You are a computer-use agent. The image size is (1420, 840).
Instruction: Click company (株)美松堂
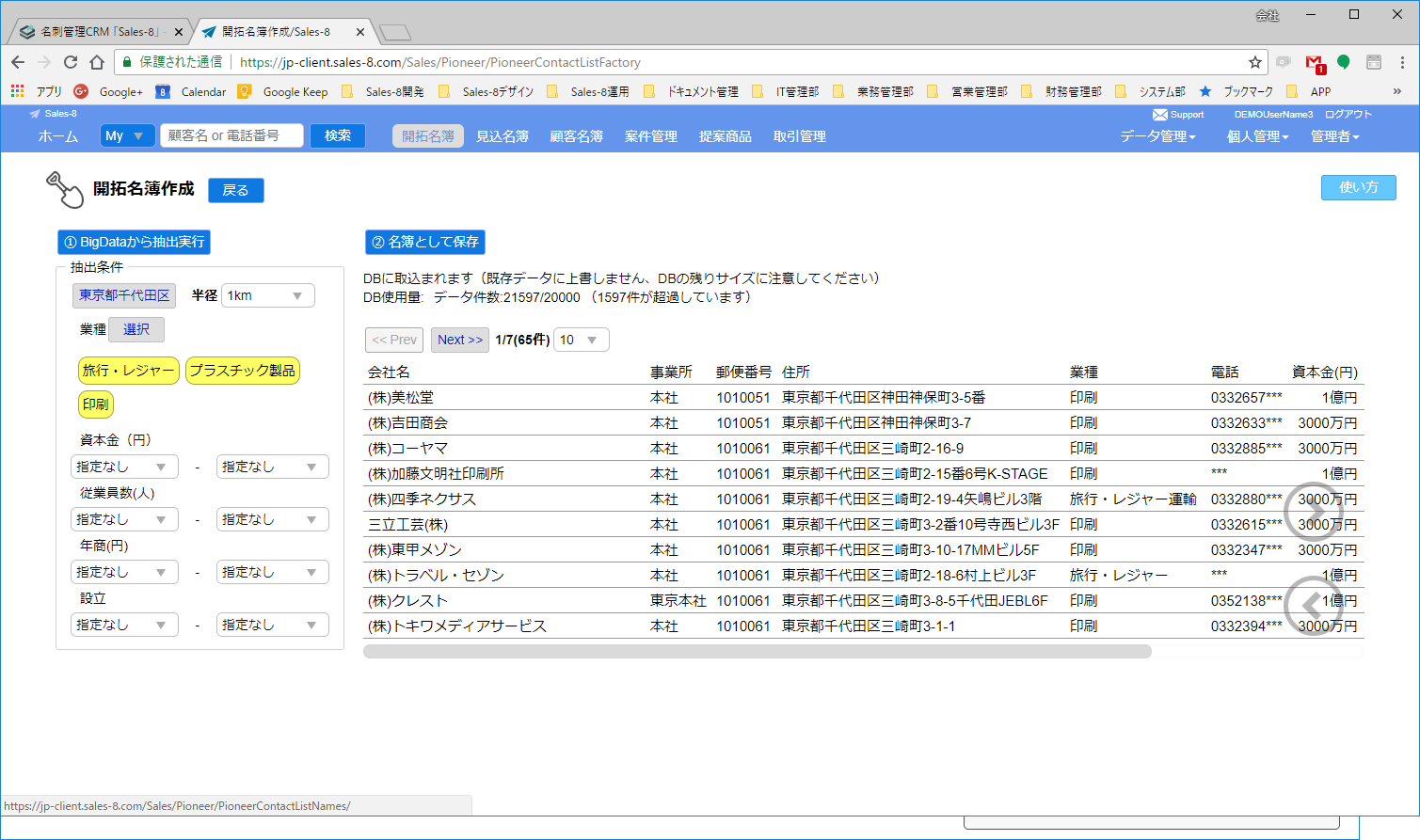point(401,398)
